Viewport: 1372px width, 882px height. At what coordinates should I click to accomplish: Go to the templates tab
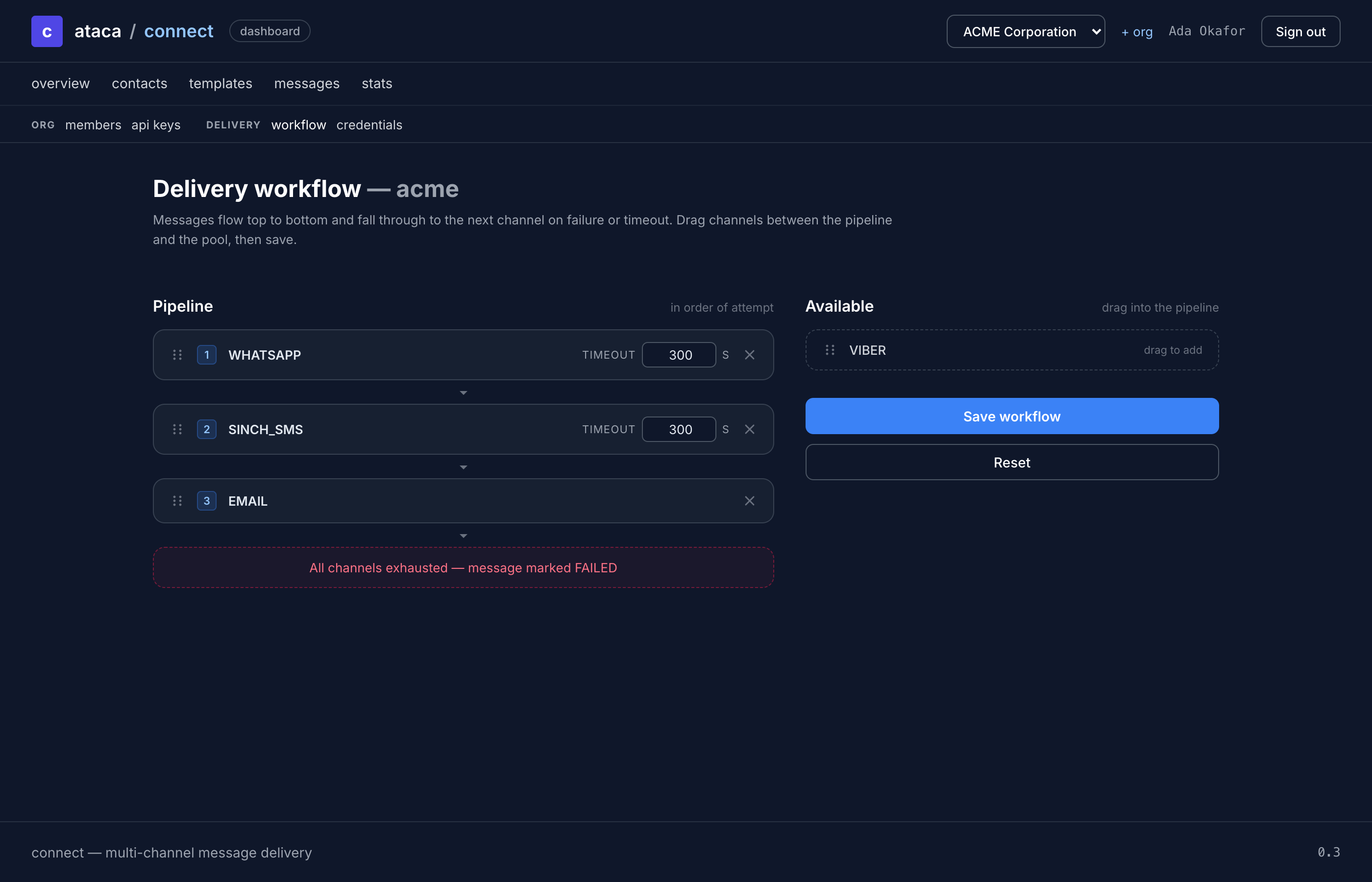pyautogui.click(x=220, y=84)
